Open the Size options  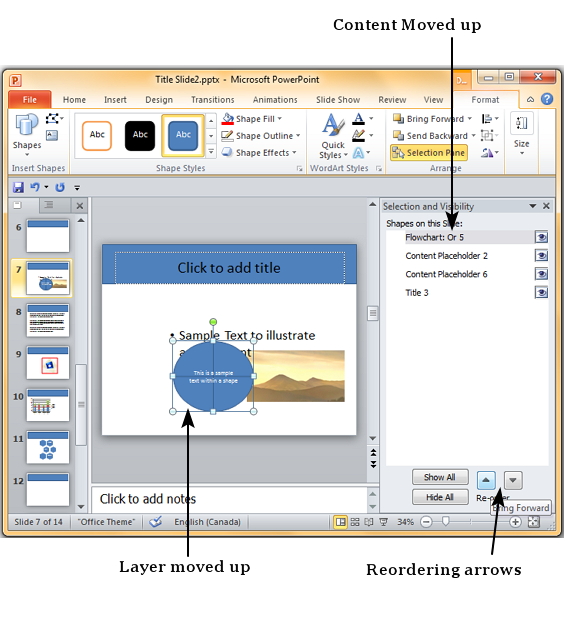[x=522, y=134]
